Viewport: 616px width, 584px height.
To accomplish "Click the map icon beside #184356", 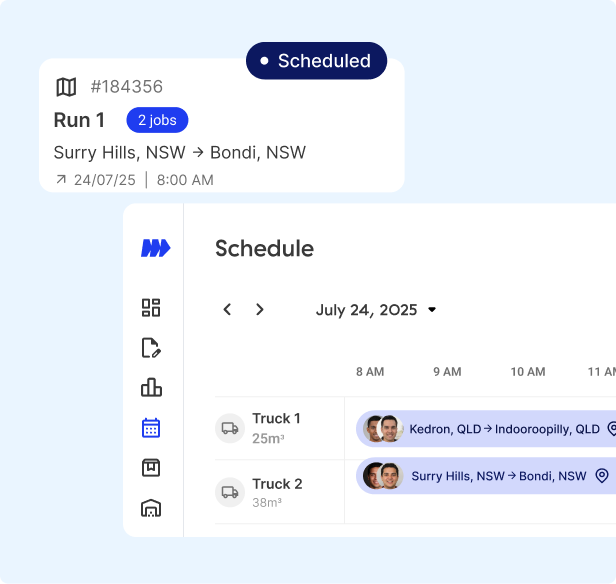I will [66, 88].
